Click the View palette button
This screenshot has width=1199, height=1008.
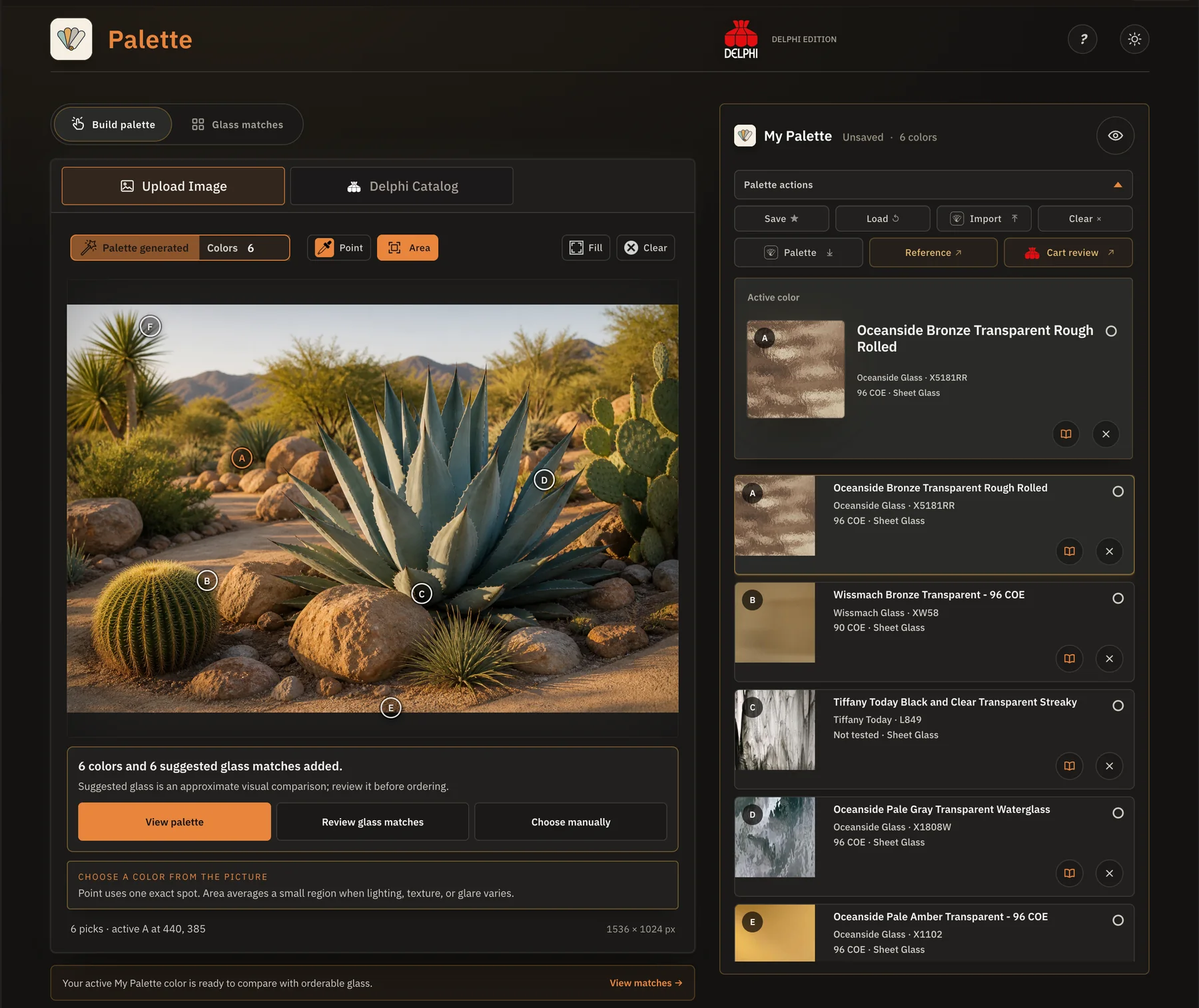coord(175,821)
